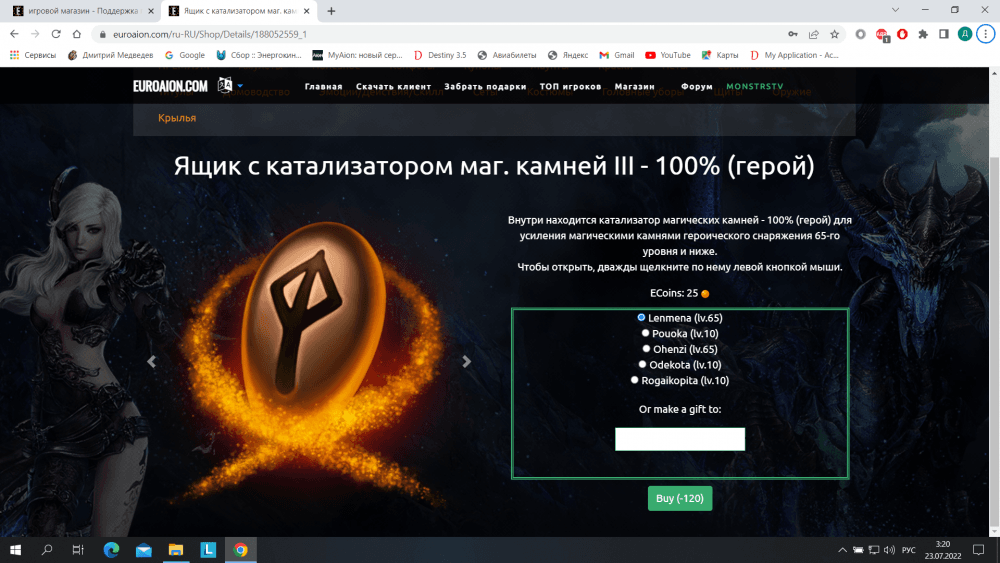Open the share page icon in address bar
1000x563 pixels.
click(x=814, y=34)
